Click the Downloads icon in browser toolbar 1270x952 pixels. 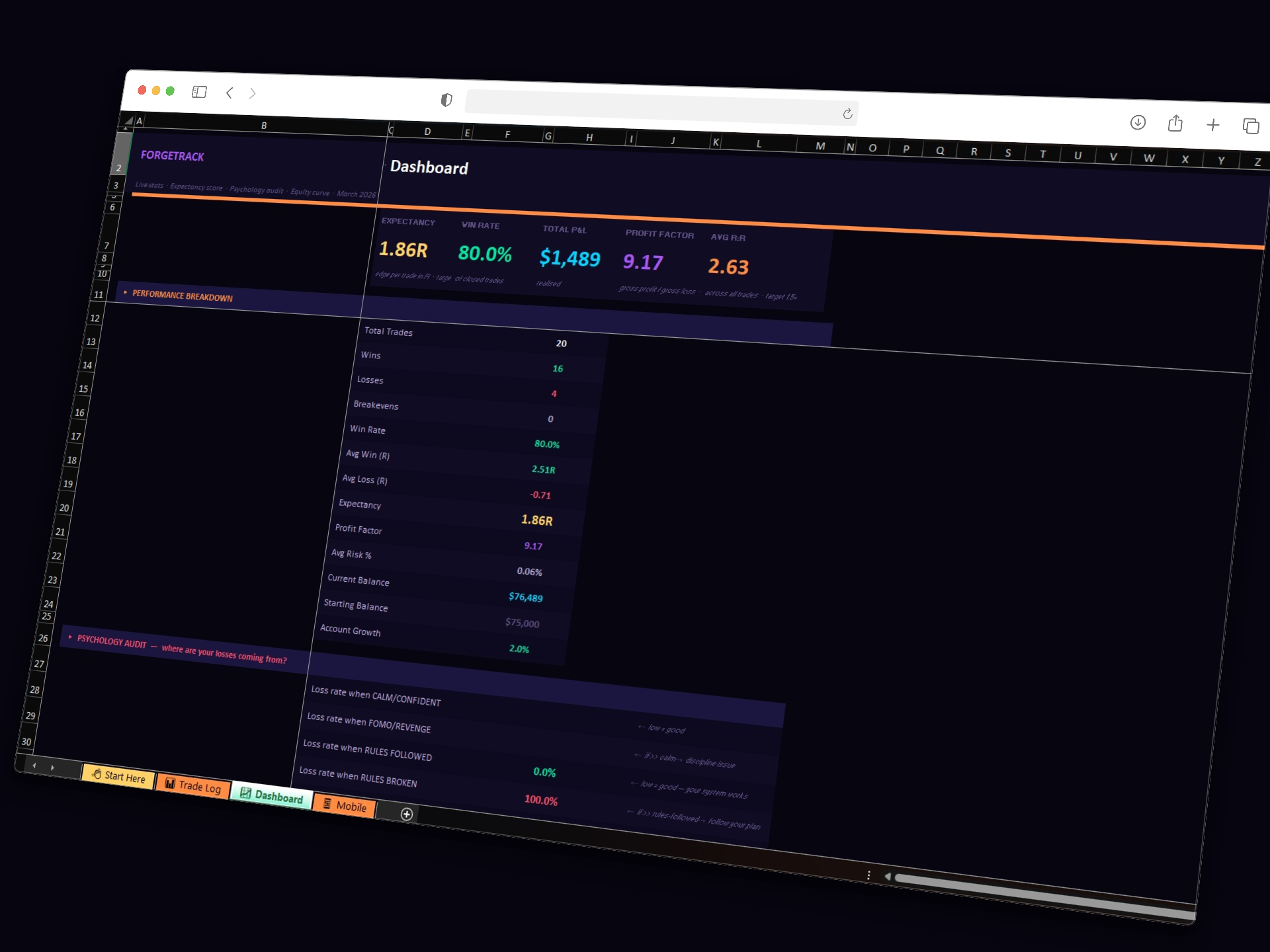[x=1138, y=124]
